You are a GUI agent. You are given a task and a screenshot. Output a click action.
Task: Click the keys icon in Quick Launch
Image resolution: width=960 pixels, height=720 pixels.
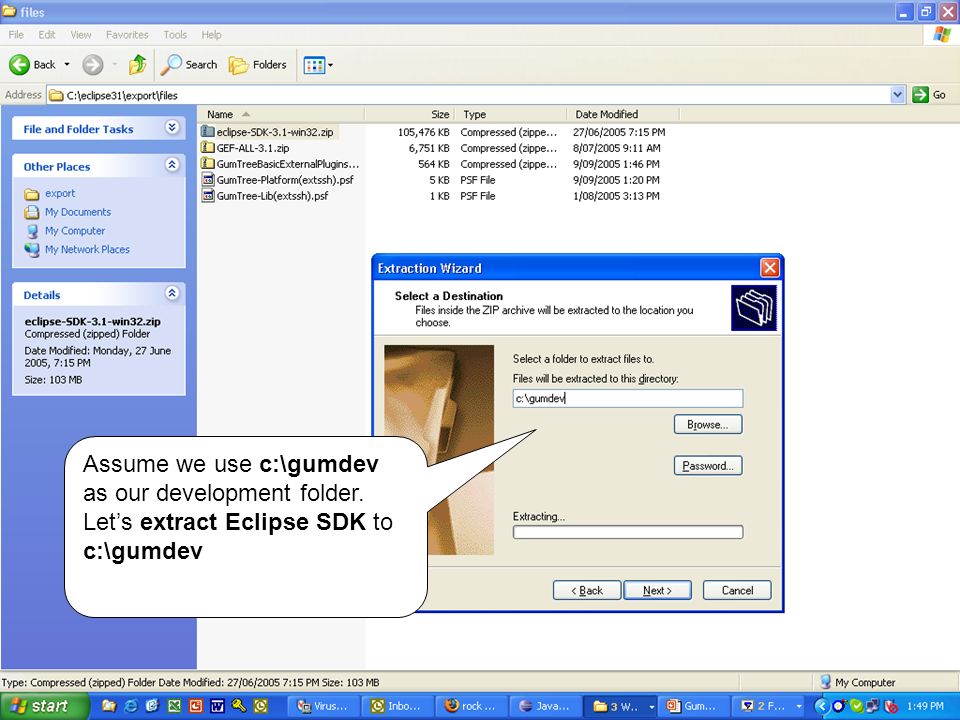[x=239, y=706]
